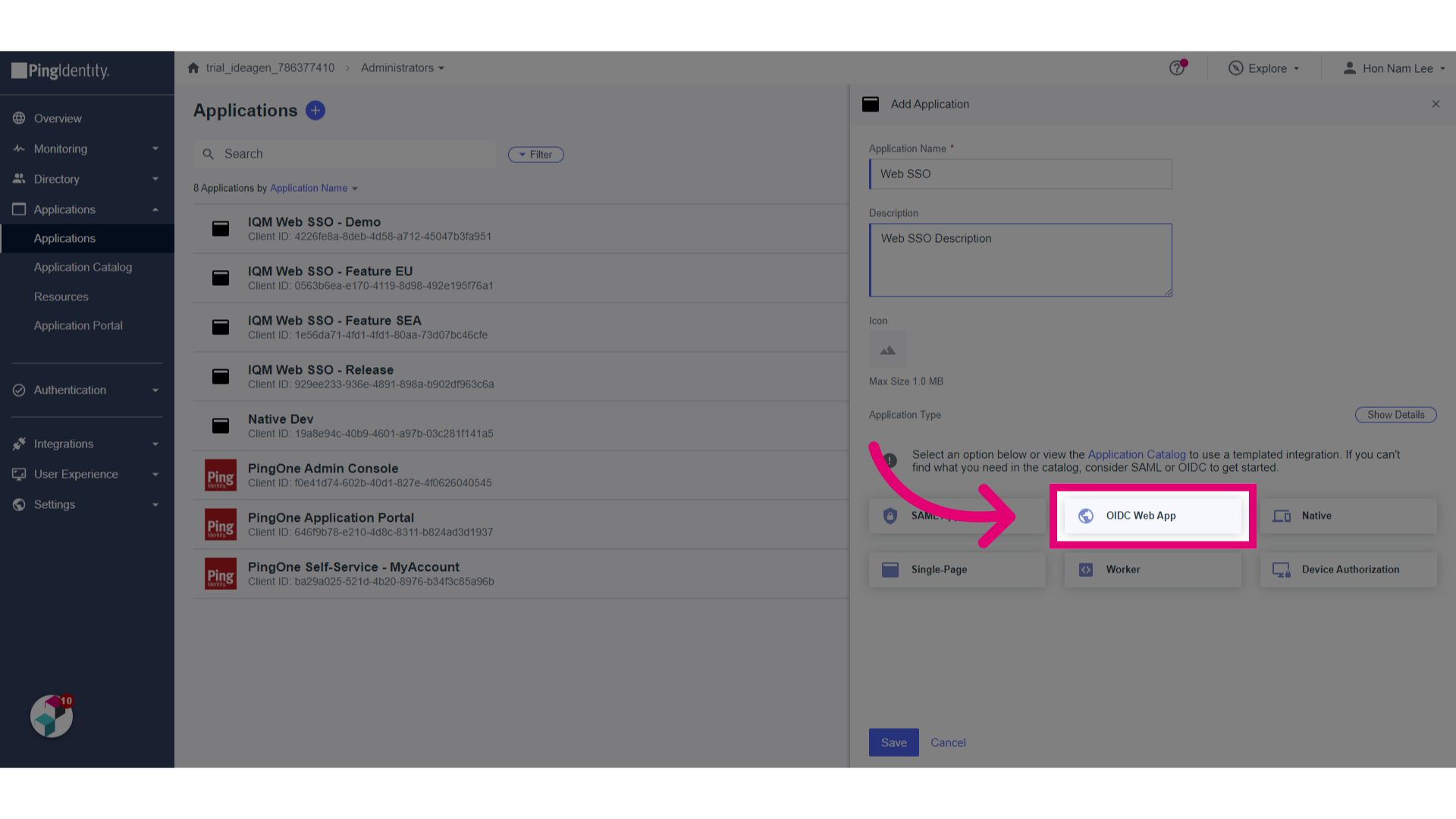Viewport: 1456px width, 819px height.
Task: Open PingOne Admin Console row
Action: coord(522,475)
